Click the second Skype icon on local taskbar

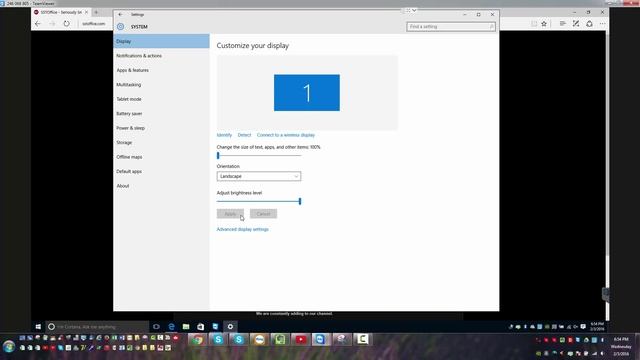click(x=238, y=340)
